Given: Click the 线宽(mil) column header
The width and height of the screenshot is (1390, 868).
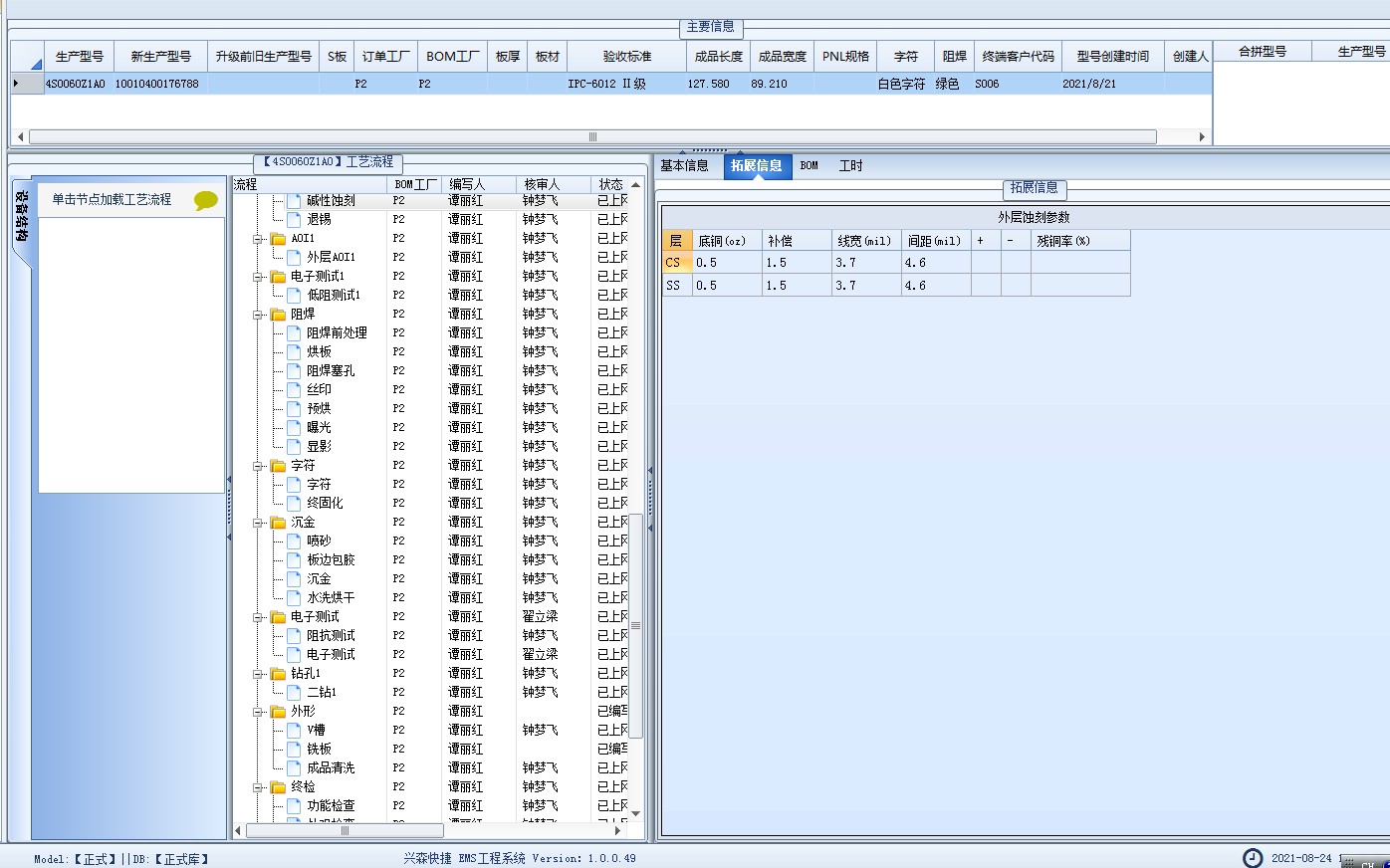Looking at the screenshot, I should 864,241.
